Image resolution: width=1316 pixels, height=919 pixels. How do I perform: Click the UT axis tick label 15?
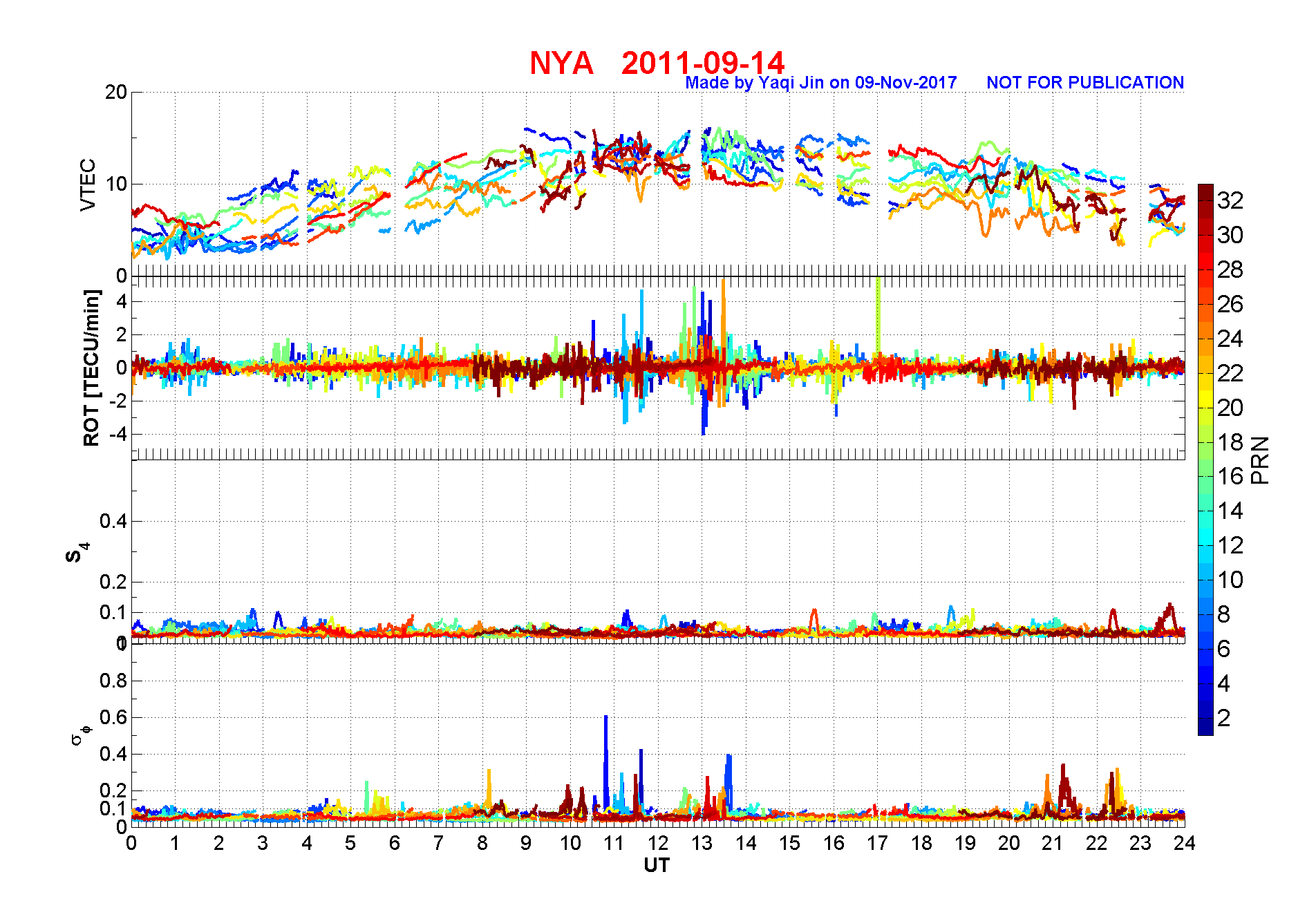[x=789, y=843]
